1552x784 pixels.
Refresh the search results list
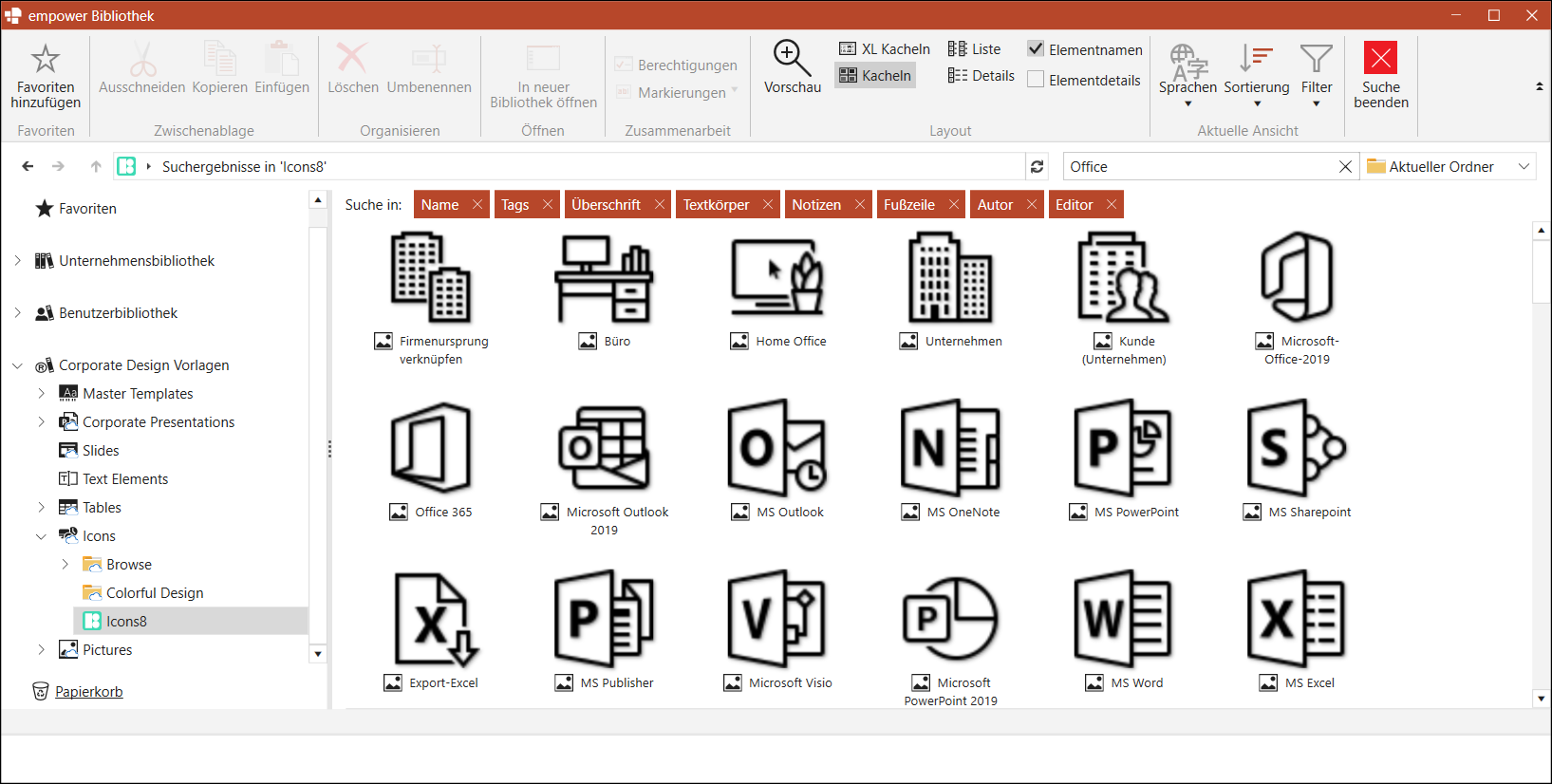1037,167
